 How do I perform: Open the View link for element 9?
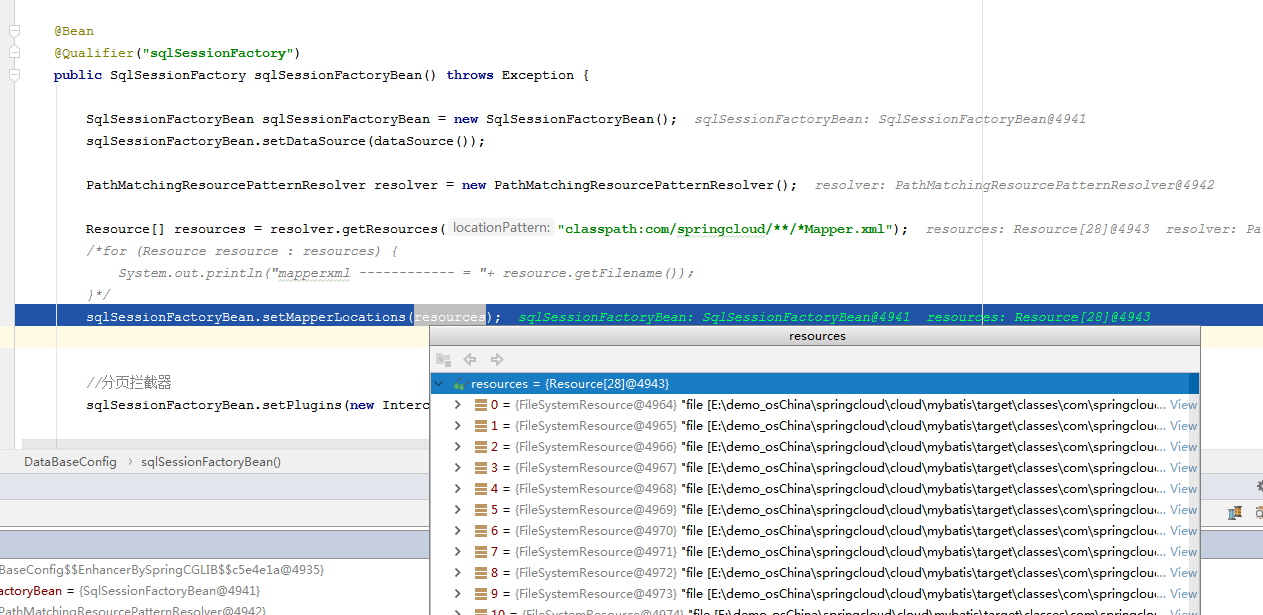[1183, 594]
